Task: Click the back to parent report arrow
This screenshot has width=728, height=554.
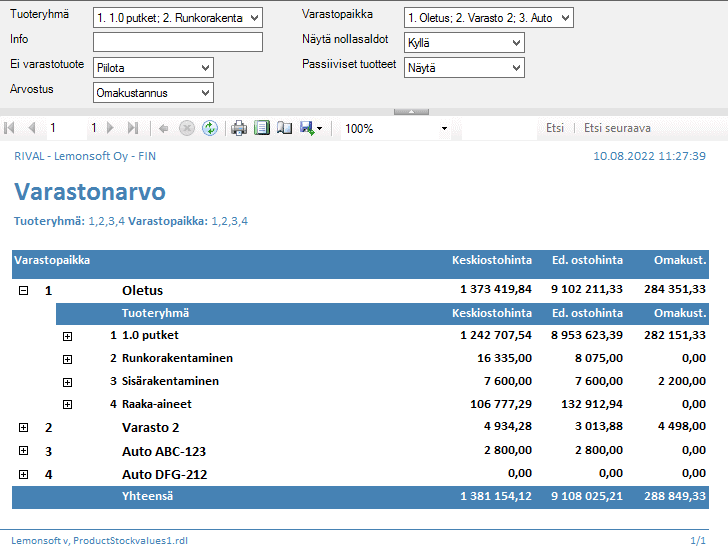Action: (163, 128)
